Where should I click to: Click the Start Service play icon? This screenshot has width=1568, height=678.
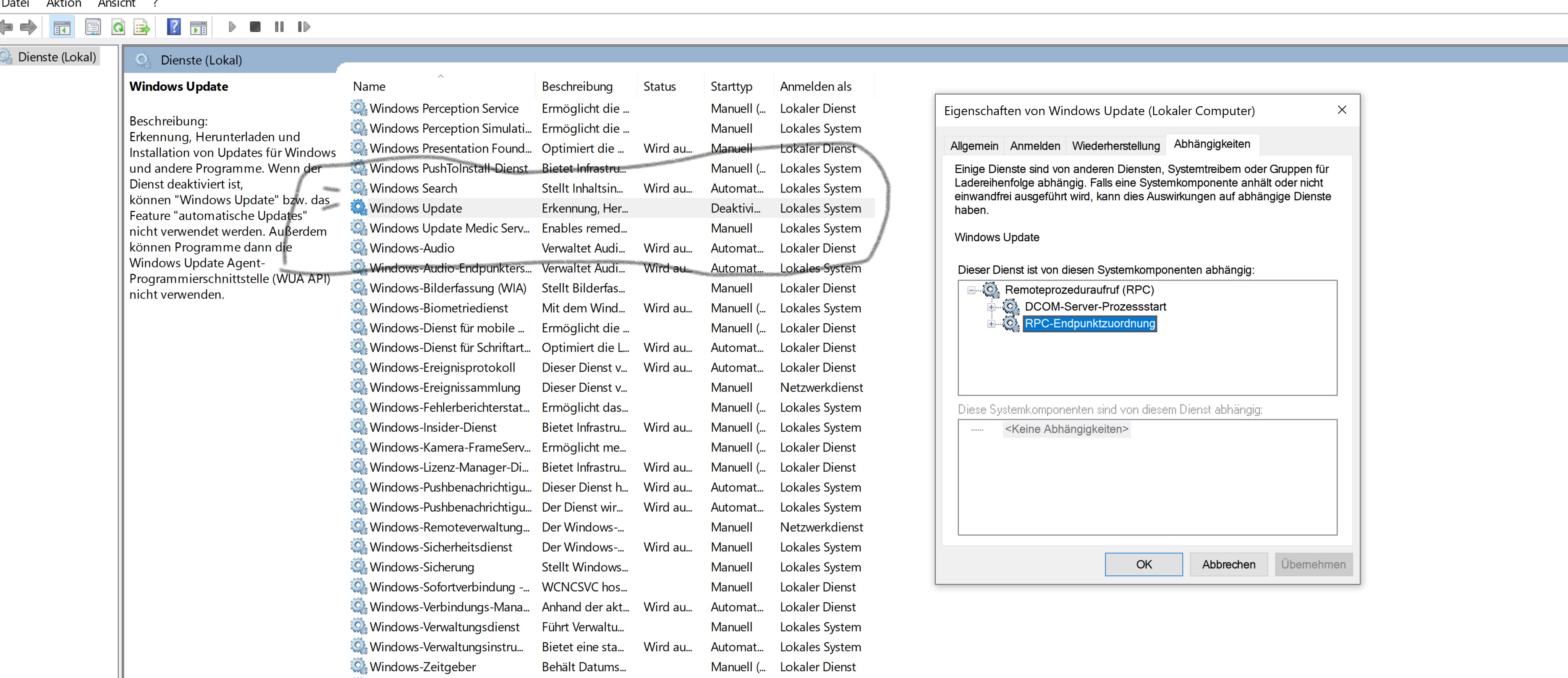click(x=232, y=27)
